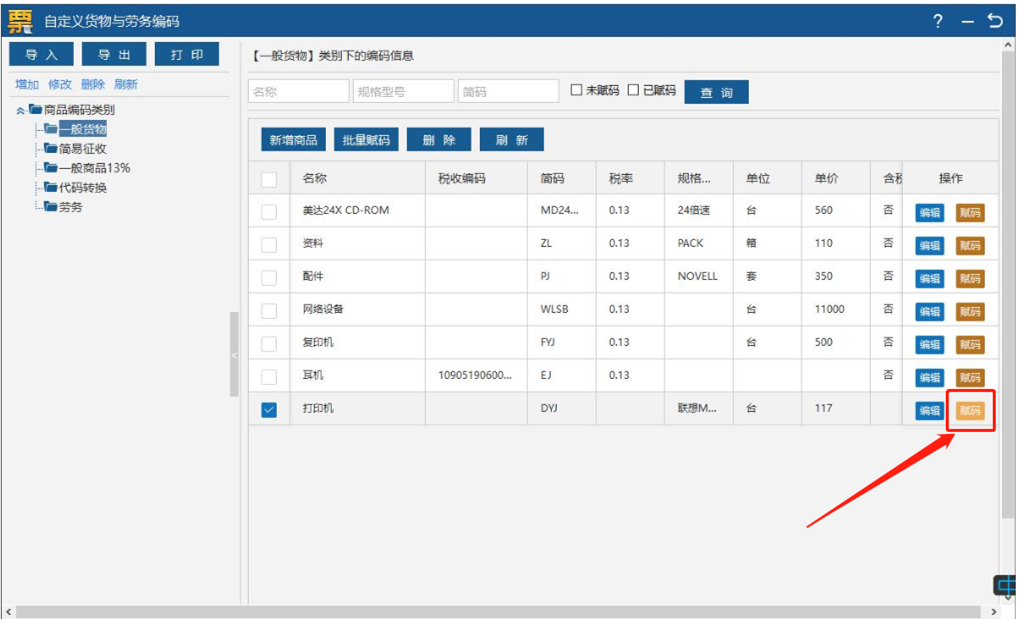Collapse the 商品编码类别 tree root
Viewport: 1017px width, 619px height.
pyautogui.click(x=21, y=110)
